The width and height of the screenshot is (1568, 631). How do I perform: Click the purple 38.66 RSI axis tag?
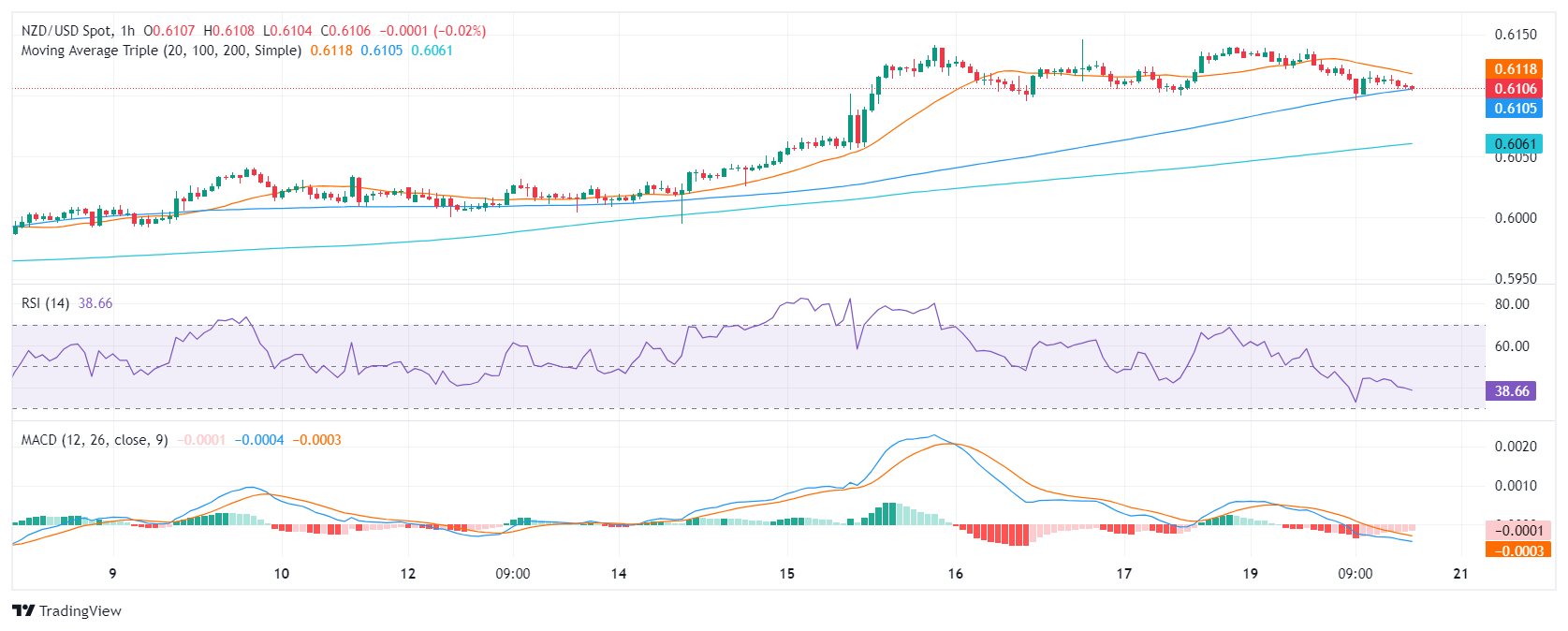[x=1511, y=391]
